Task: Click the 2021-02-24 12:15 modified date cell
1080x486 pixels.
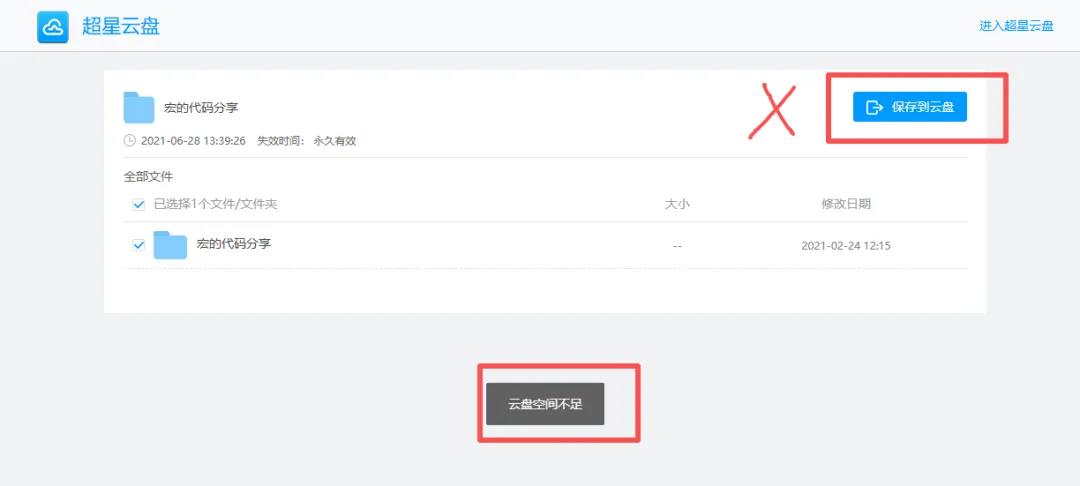Action: pos(846,245)
